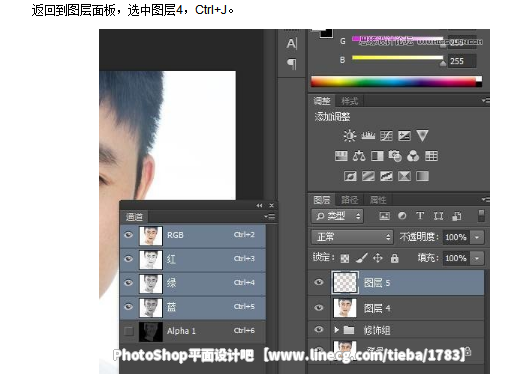The height and width of the screenshot is (374, 521).
Task: Select the Alpha 1 channel thumbnail
Action: point(151,332)
